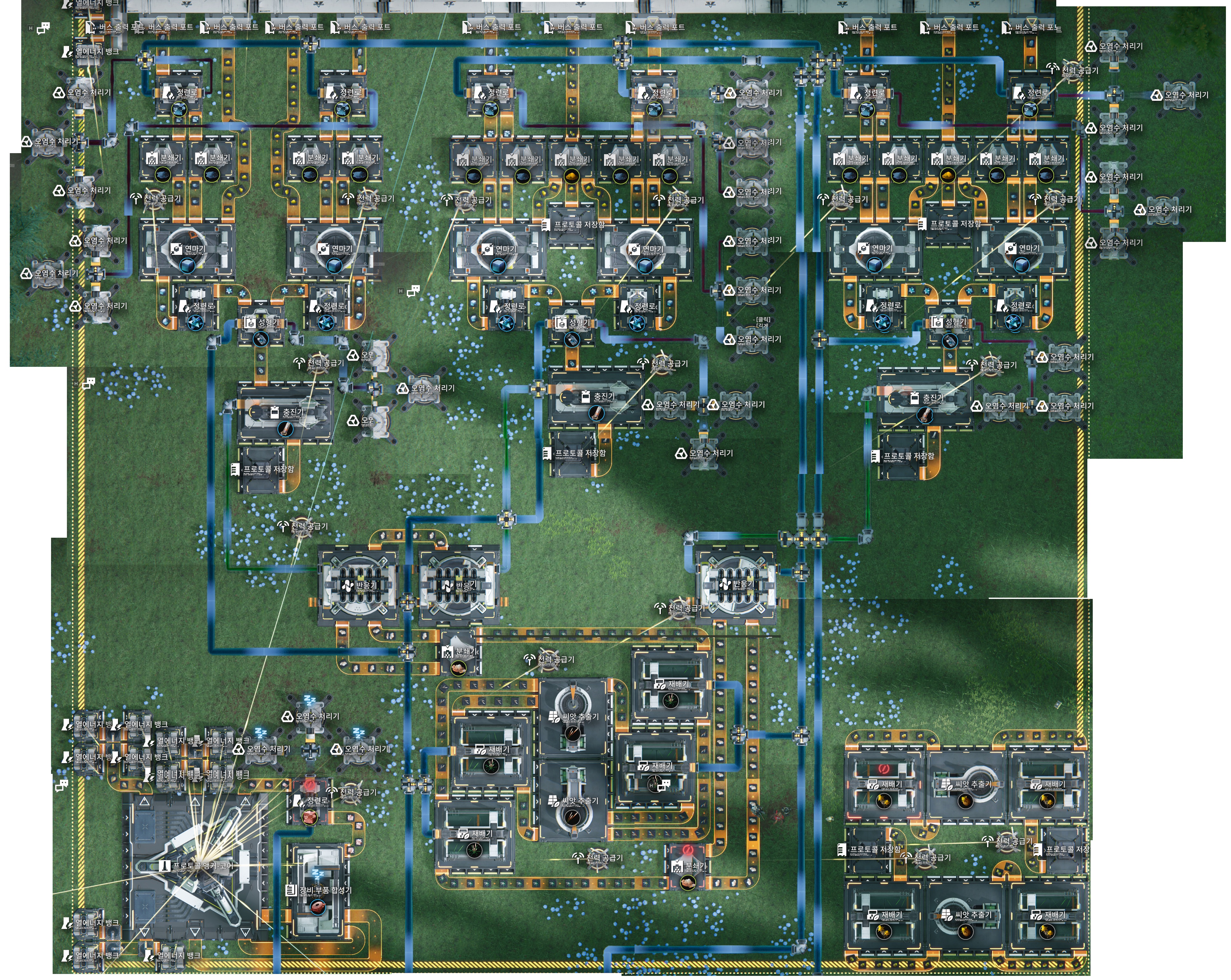
Task: Select the left 반응기 of the adjacent pair
Action: (x=358, y=585)
